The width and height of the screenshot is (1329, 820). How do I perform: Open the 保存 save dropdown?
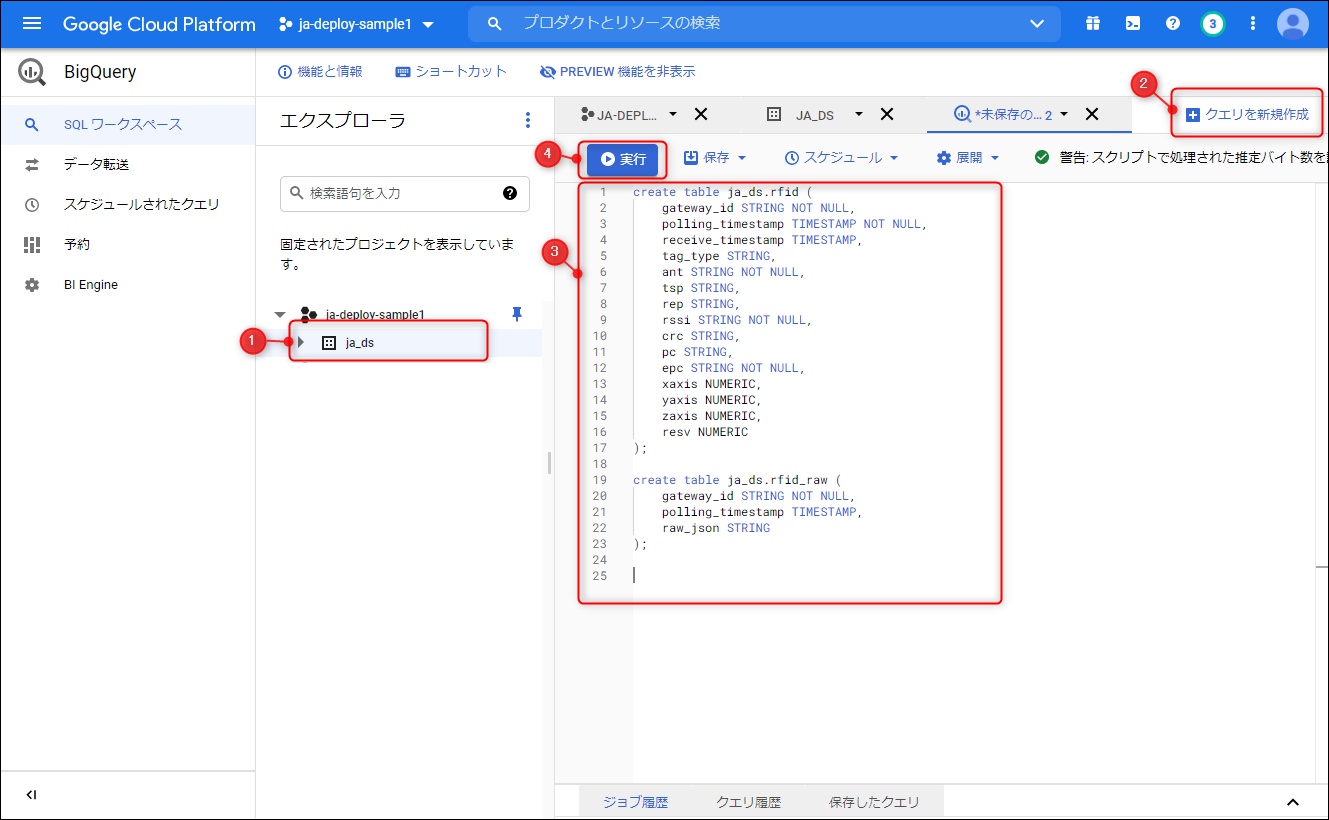715,158
